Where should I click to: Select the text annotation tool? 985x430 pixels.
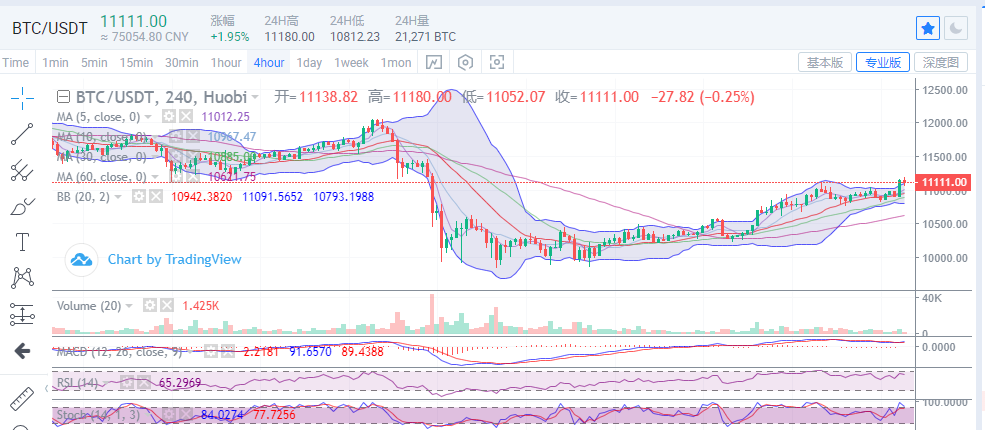click(x=23, y=242)
